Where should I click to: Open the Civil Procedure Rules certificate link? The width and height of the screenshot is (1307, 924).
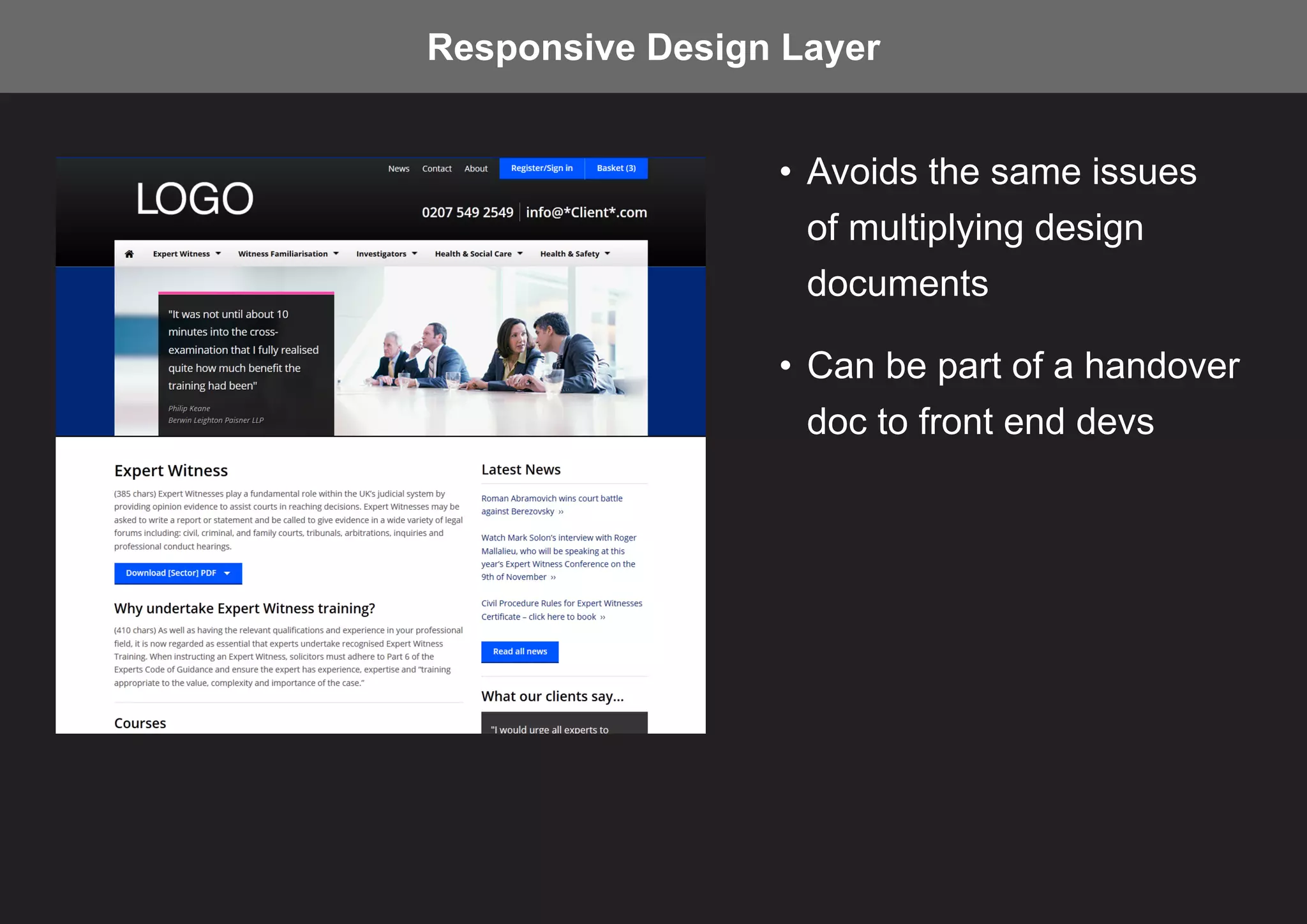coord(562,610)
